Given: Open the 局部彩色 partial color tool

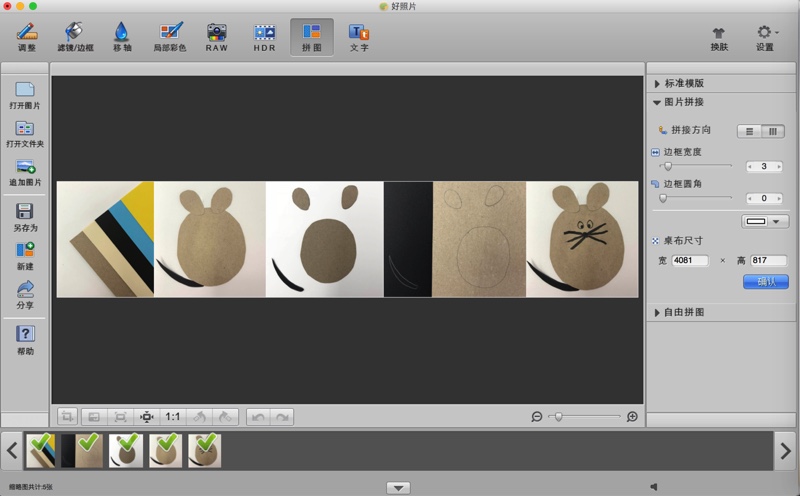Looking at the screenshot, I should click(170, 37).
